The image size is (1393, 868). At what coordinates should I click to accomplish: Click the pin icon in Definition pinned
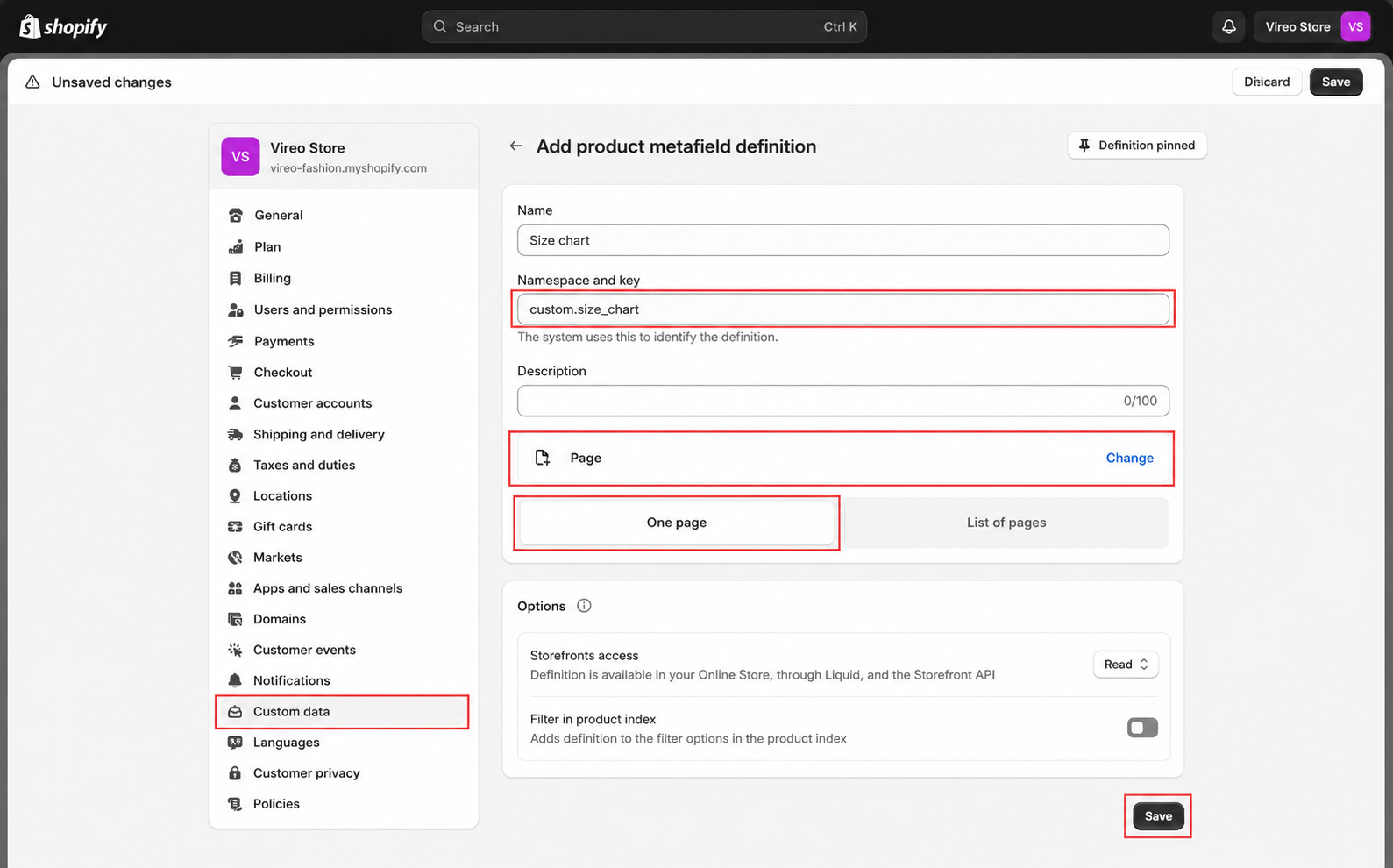(x=1084, y=146)
